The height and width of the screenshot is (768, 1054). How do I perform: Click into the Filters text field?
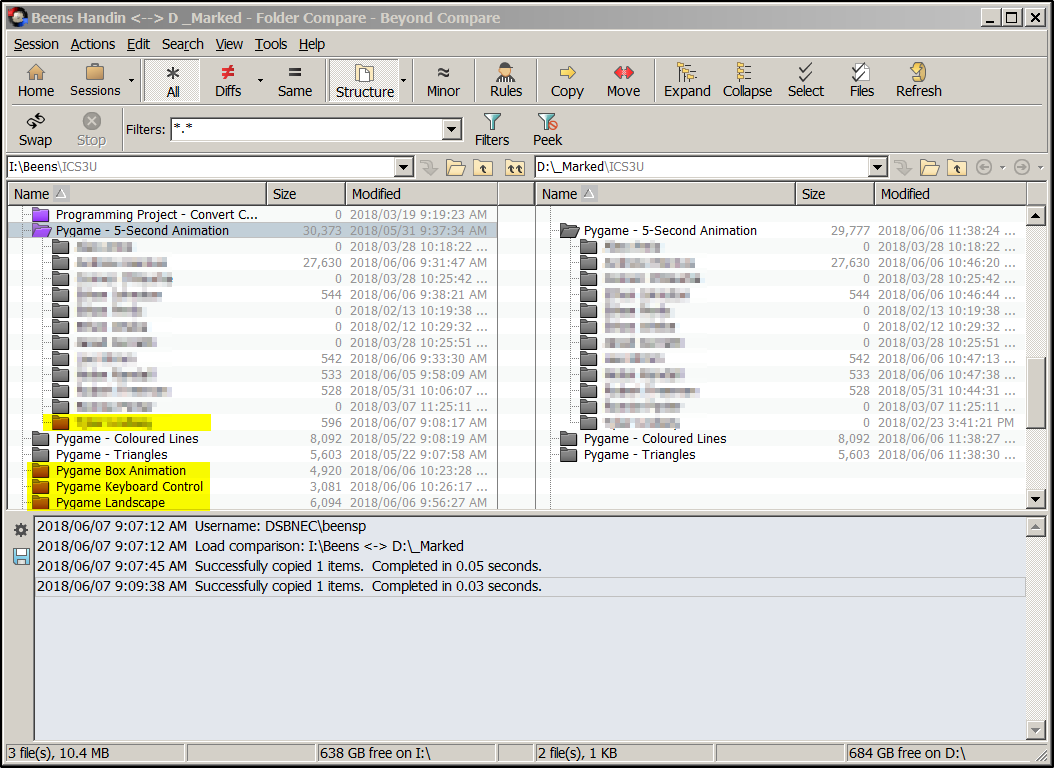307,129
